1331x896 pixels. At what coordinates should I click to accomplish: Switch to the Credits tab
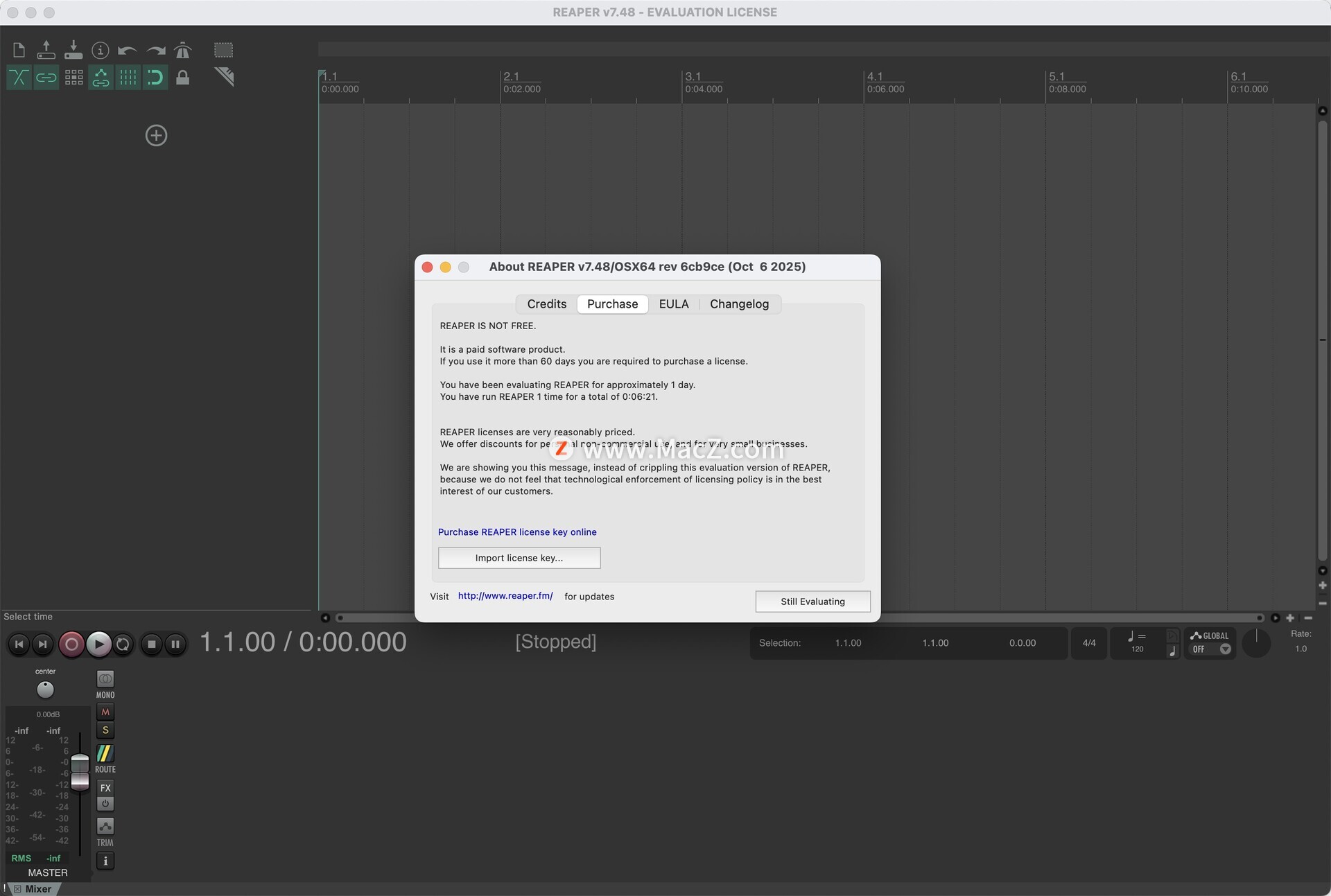click(546, 304)
